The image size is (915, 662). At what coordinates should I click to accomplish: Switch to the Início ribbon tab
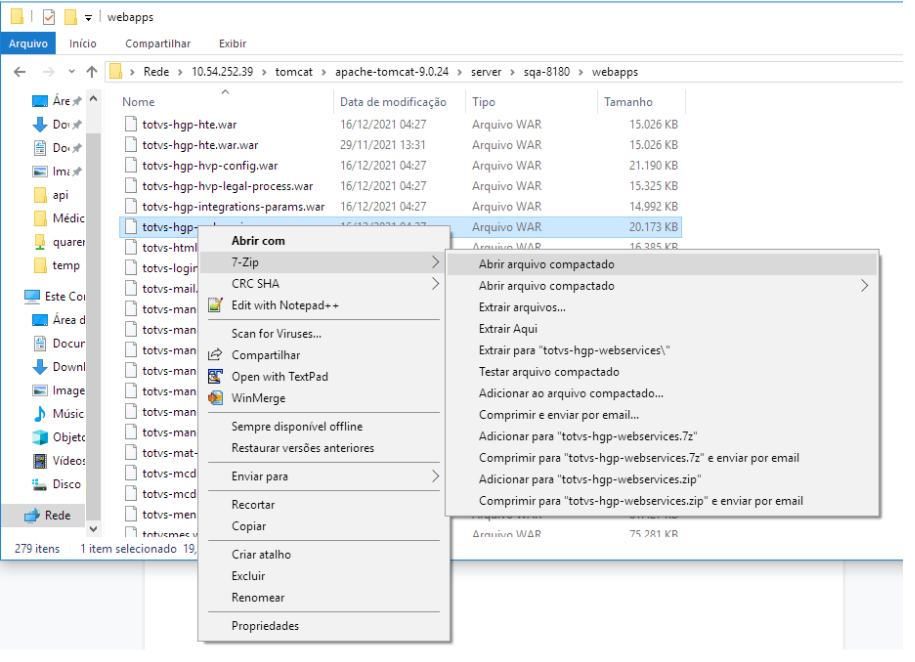click(x=83, y=44)
